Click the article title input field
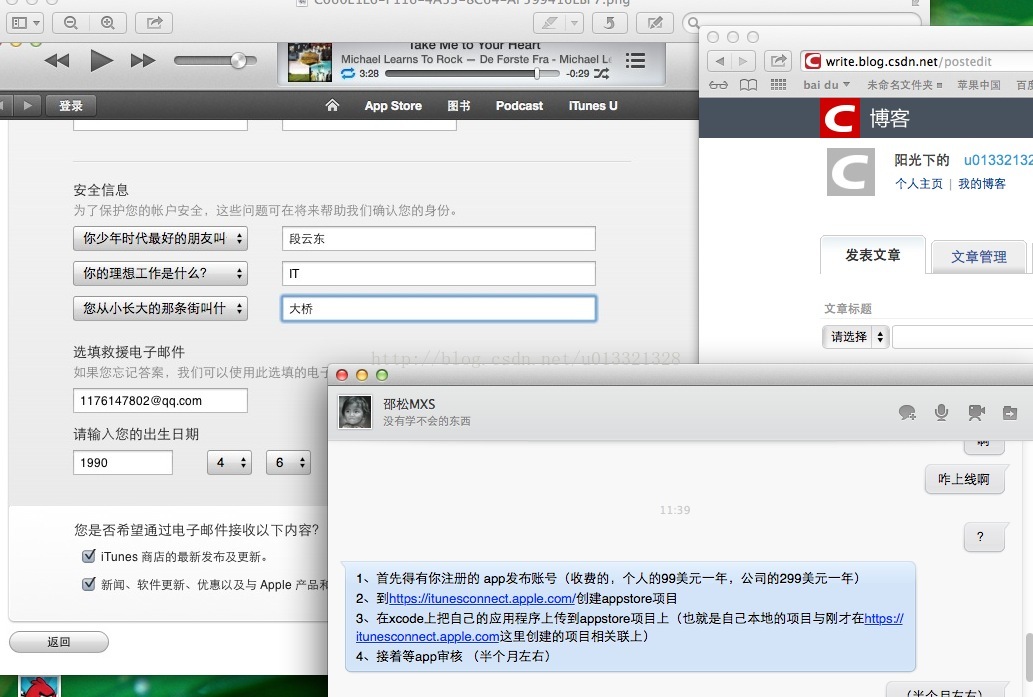The height and width of the screenshot is (697, 1033). tap(963, 337)
